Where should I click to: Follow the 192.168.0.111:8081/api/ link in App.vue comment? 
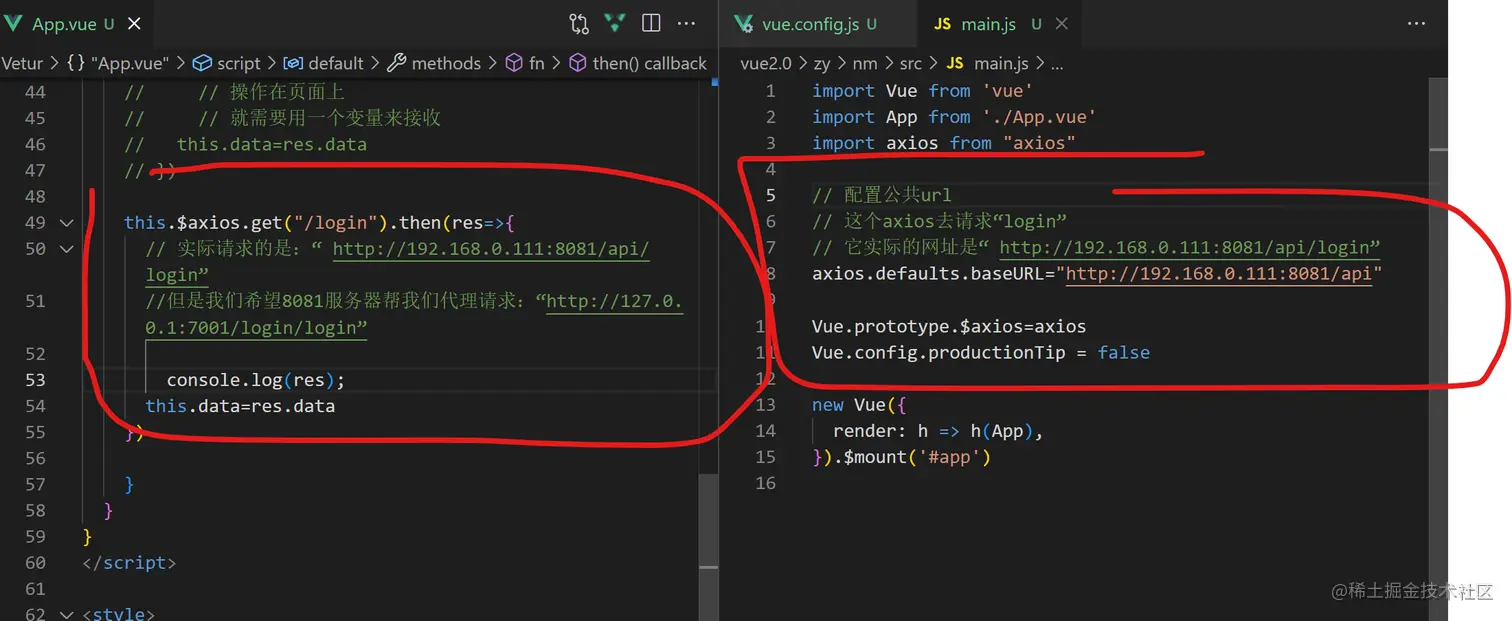[491, 249]
